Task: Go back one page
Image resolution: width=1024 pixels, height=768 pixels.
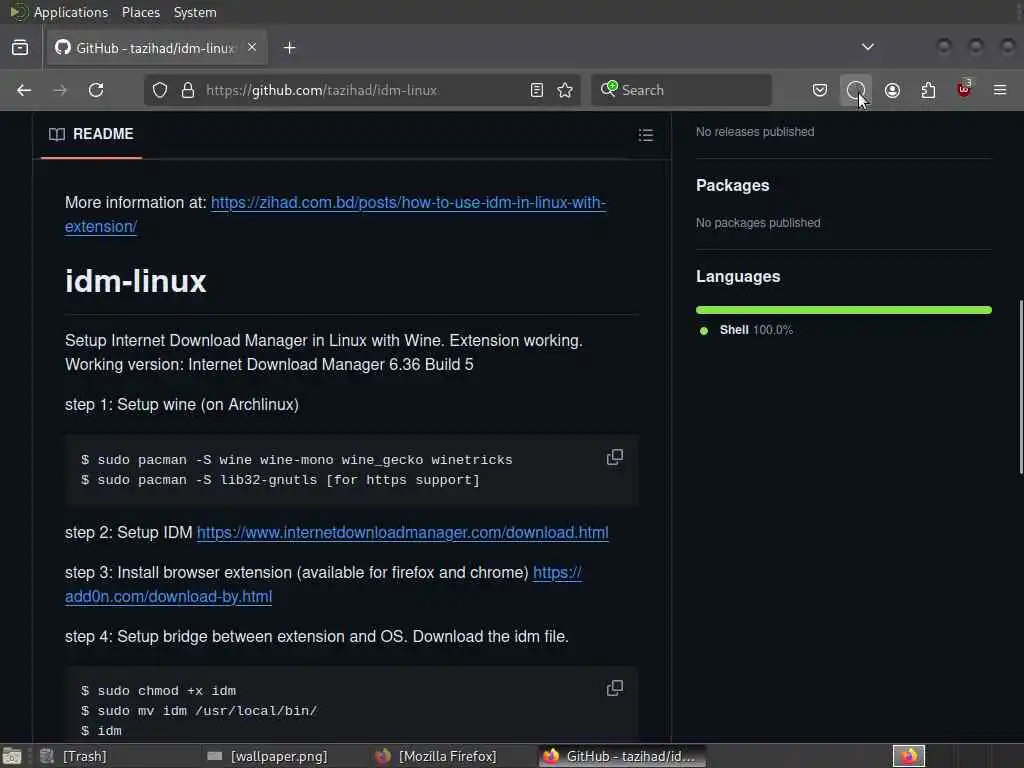Action: [24, 90]
